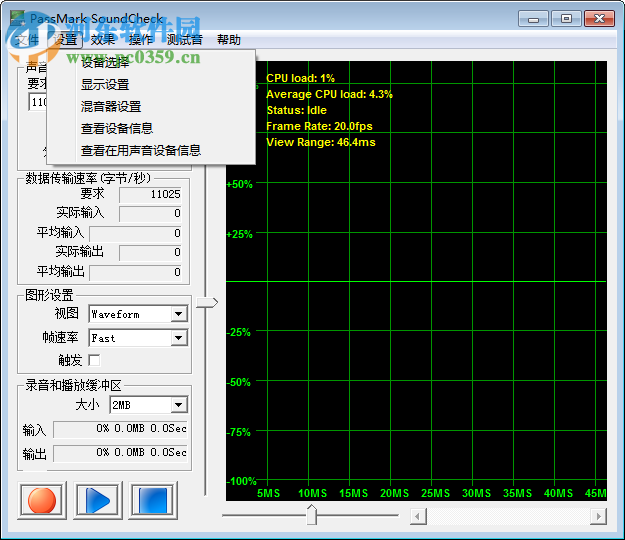
Task: Open the 文件 menu
Action: (x=27, y=39)
